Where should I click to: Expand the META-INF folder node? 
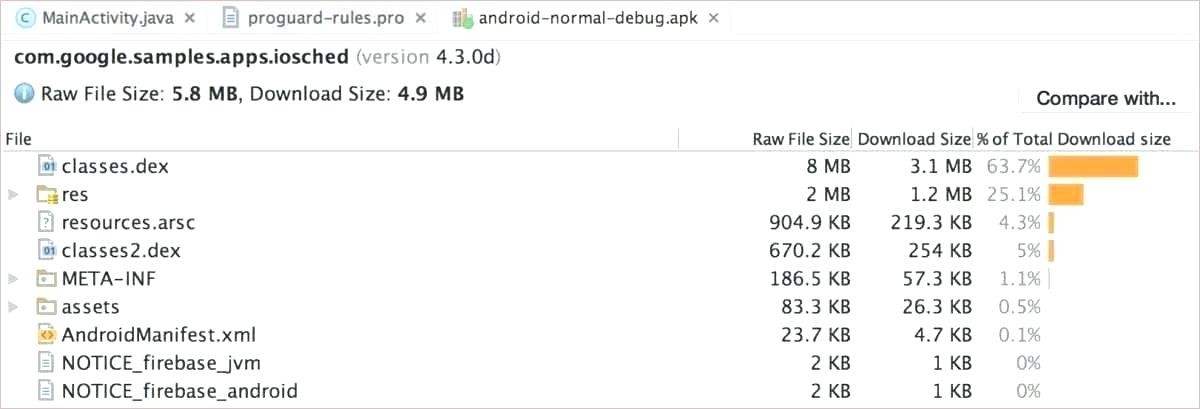tap(14, 278)
